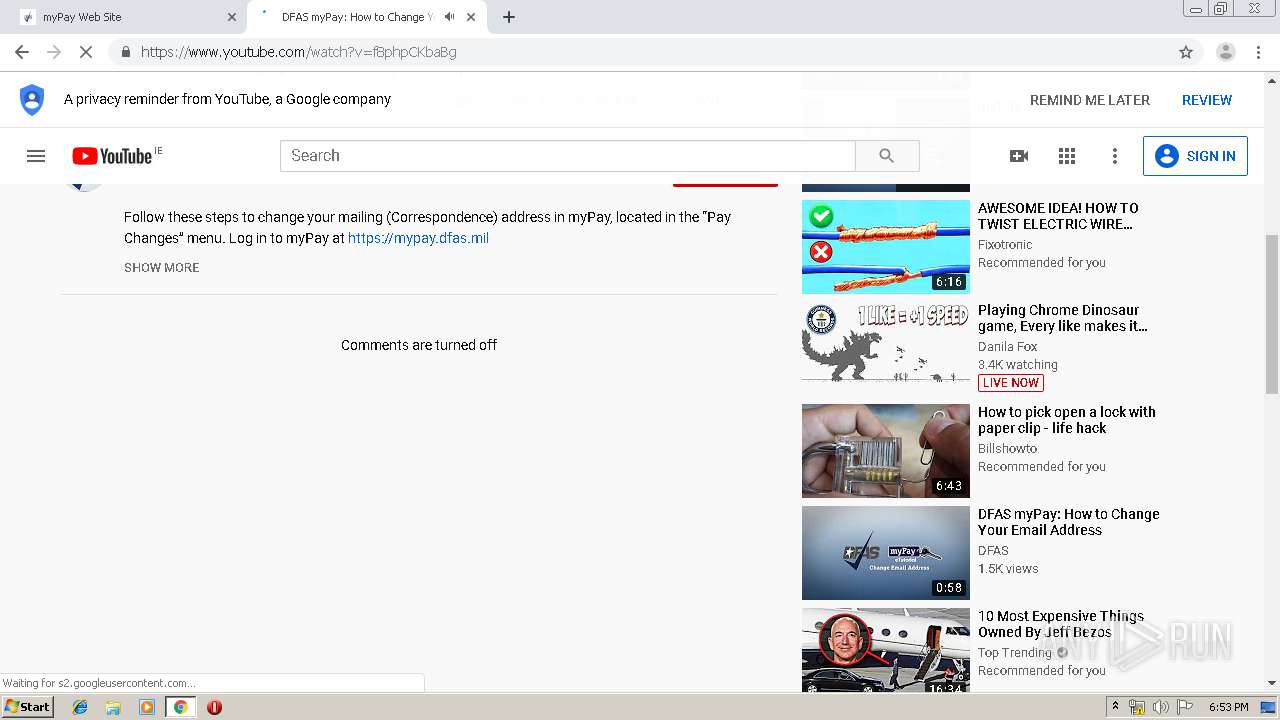
Task: Expand description with SHOW MORE
Action: (x=162, y=267)
